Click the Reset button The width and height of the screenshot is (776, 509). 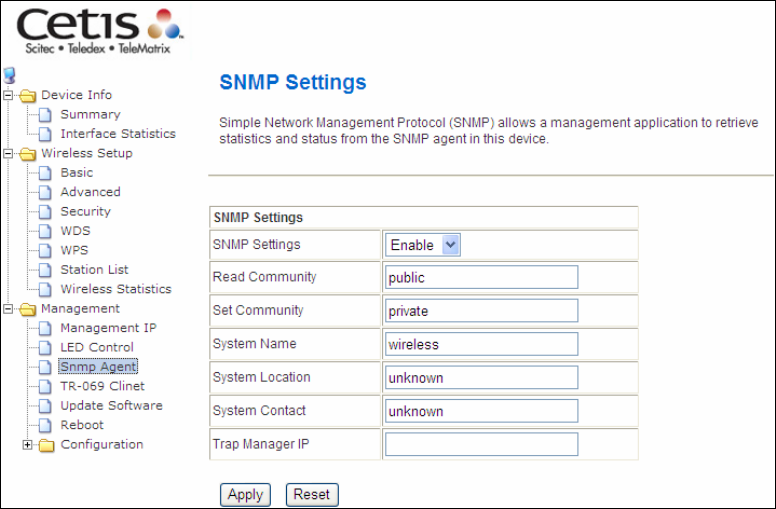pos(312,495)
